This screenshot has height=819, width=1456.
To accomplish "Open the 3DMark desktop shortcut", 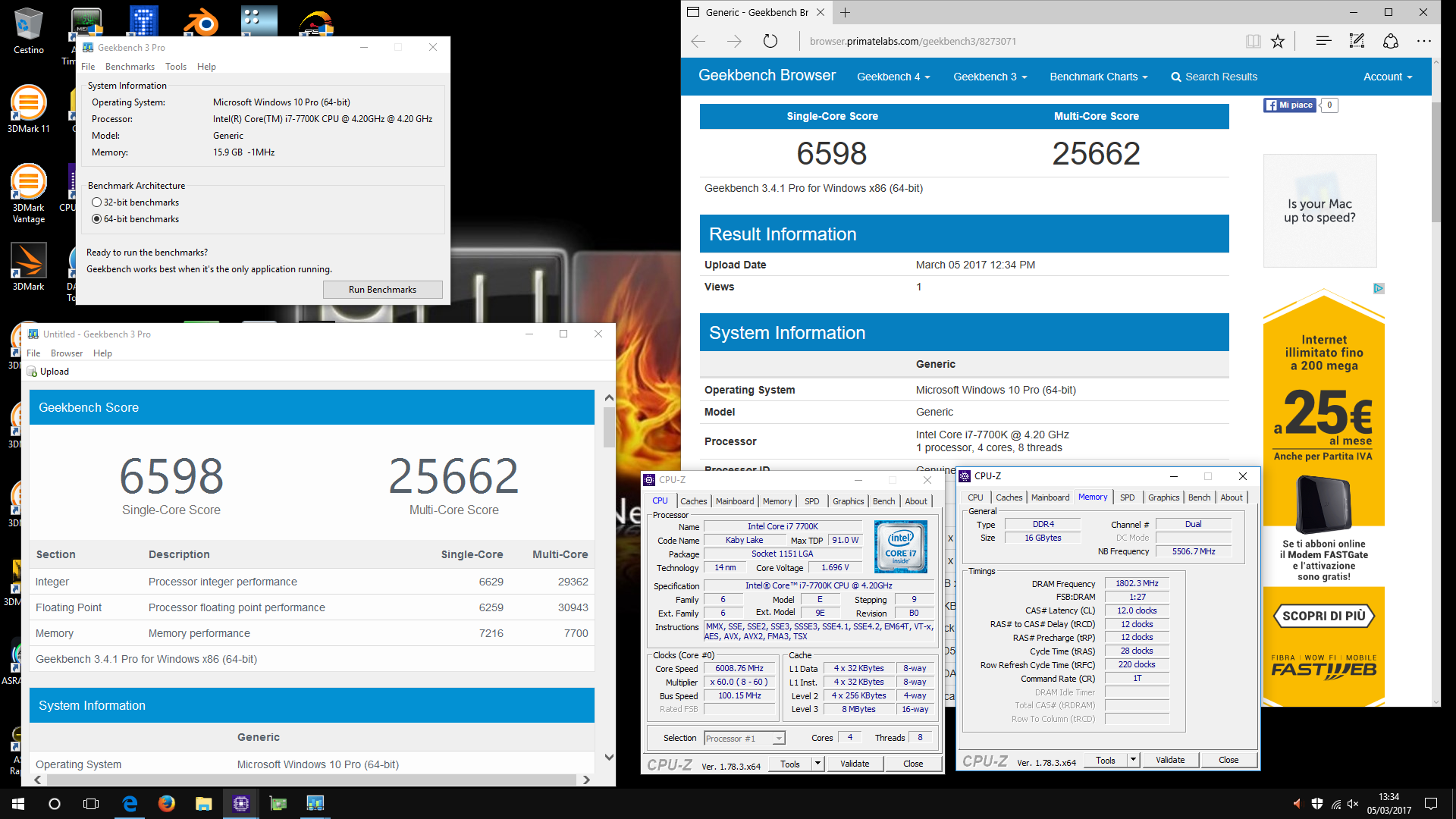I will [x=29, y=267].
